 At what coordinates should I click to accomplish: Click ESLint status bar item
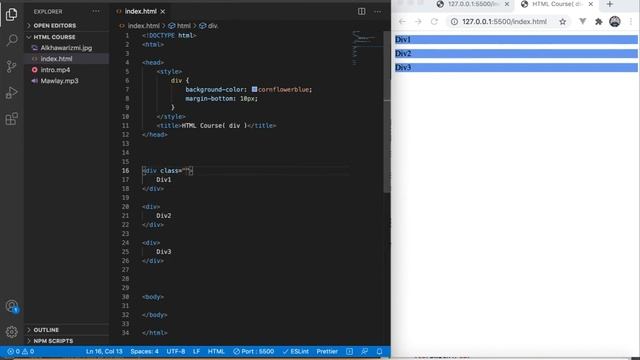pyautogui.click(x=296, y=351)
